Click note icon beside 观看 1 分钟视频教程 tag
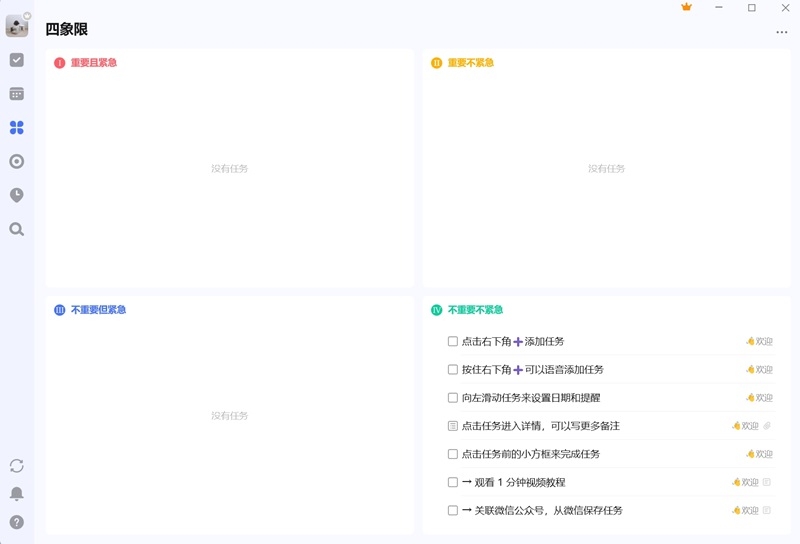This screenshot has height=544, width=800. [x=766, y=482]
